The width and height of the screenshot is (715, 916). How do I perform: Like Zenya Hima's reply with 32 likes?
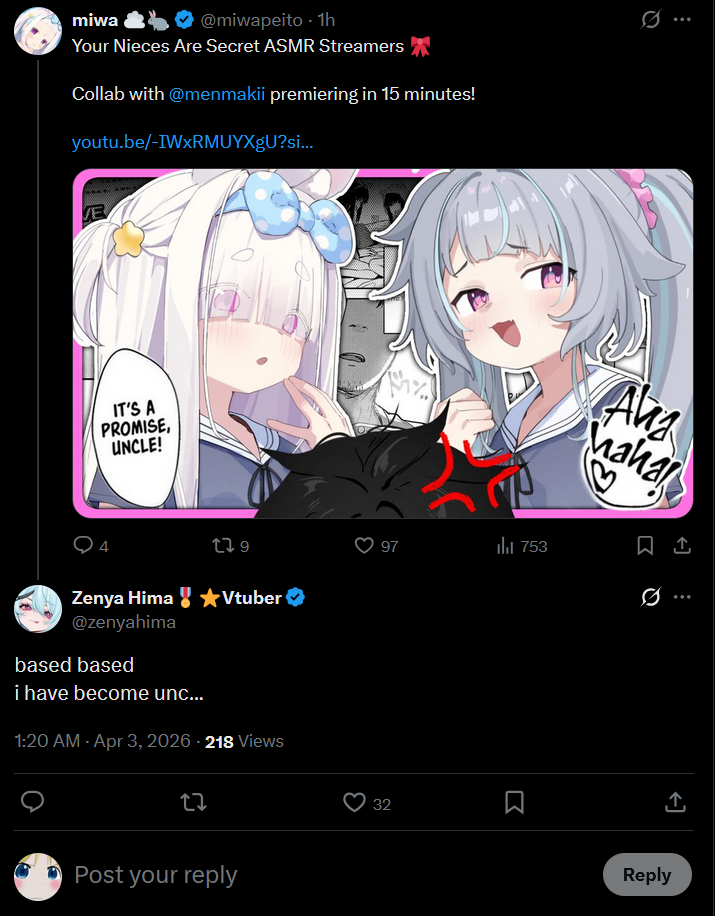[x=354, y=802]
